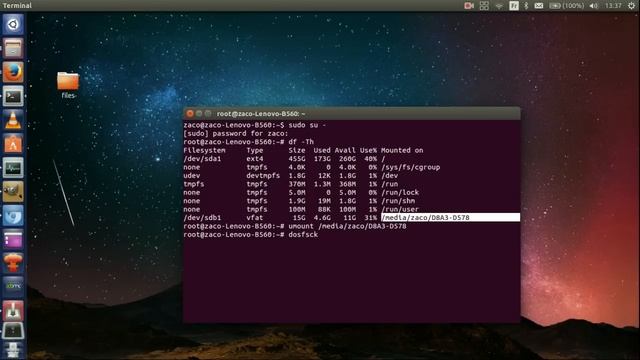Launch Chromium browser from the launcher

pos(13,216)
